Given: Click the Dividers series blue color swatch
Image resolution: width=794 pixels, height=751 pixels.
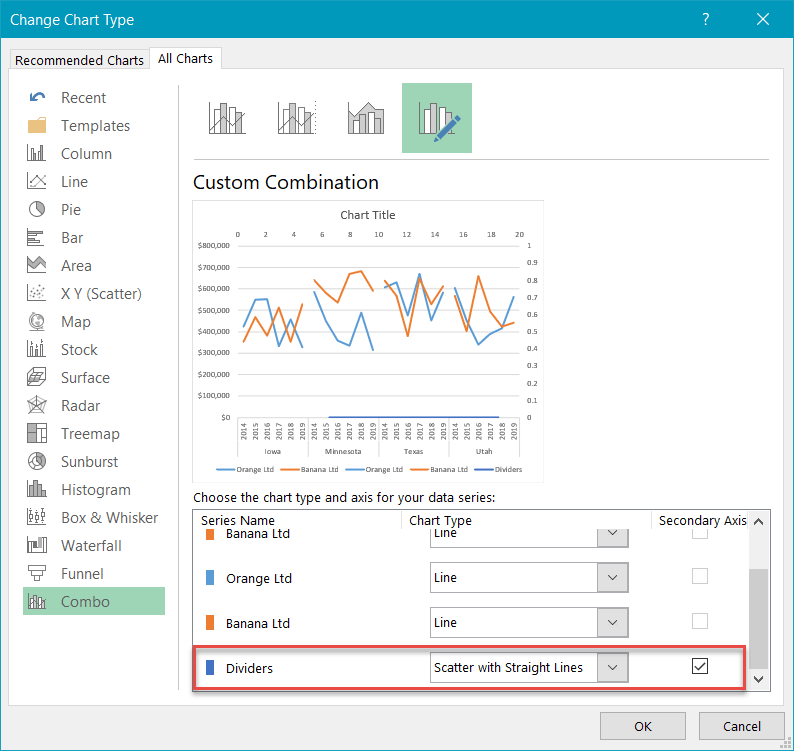Looking at the screenshot, I should (x=210, y=667).
